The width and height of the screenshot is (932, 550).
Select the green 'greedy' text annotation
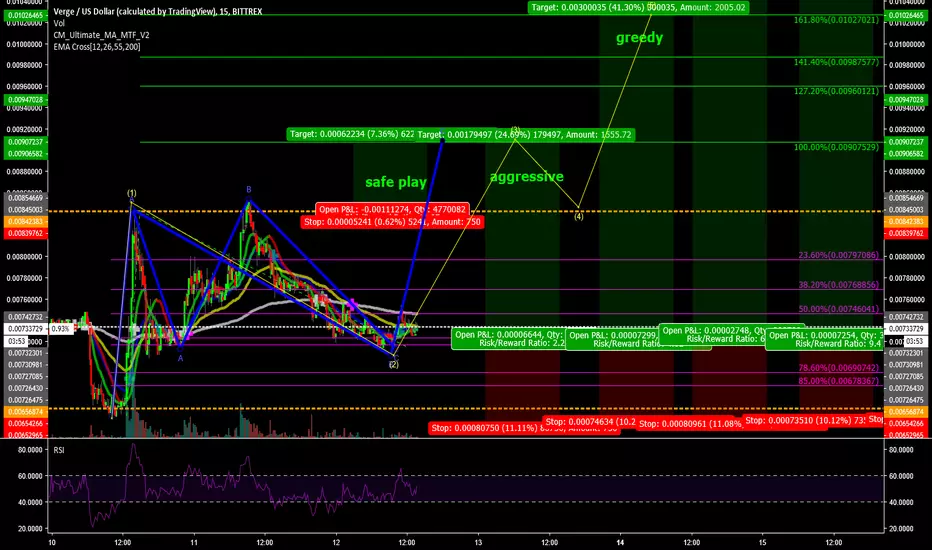click(640, 37)
